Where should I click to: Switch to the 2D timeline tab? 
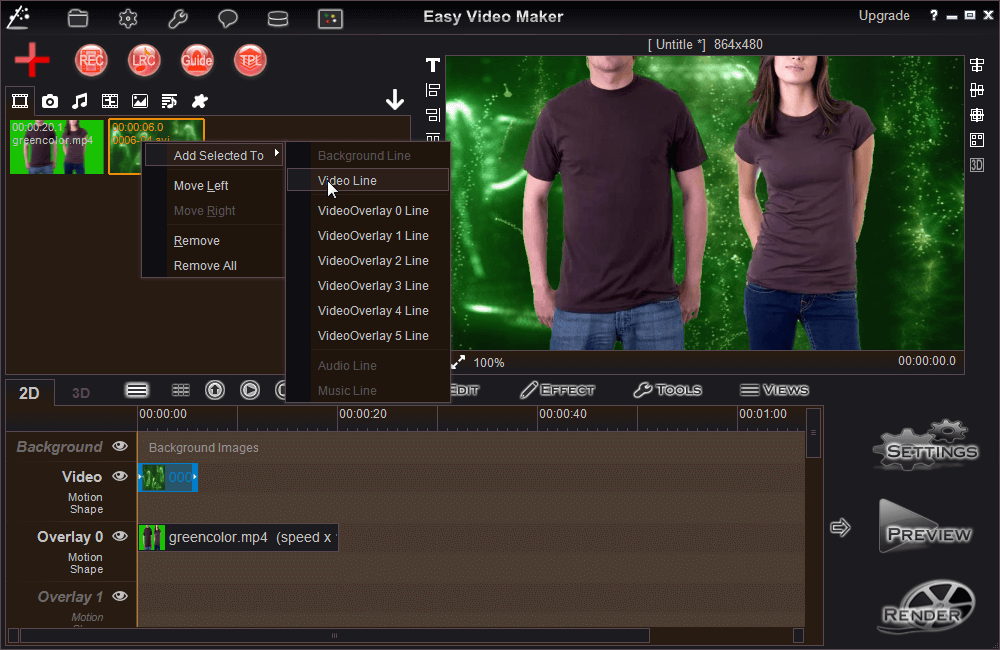(x=29, y=392)
